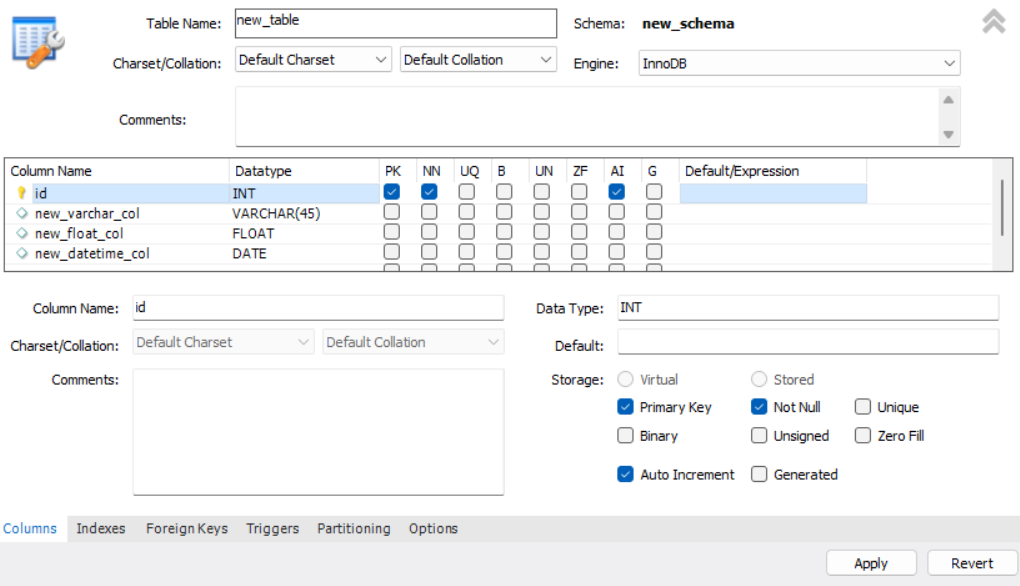The height and width of the screenshot is (586, 1020).
Task: Click the VARCHAR(45) datatype cell
Action: 276,213
